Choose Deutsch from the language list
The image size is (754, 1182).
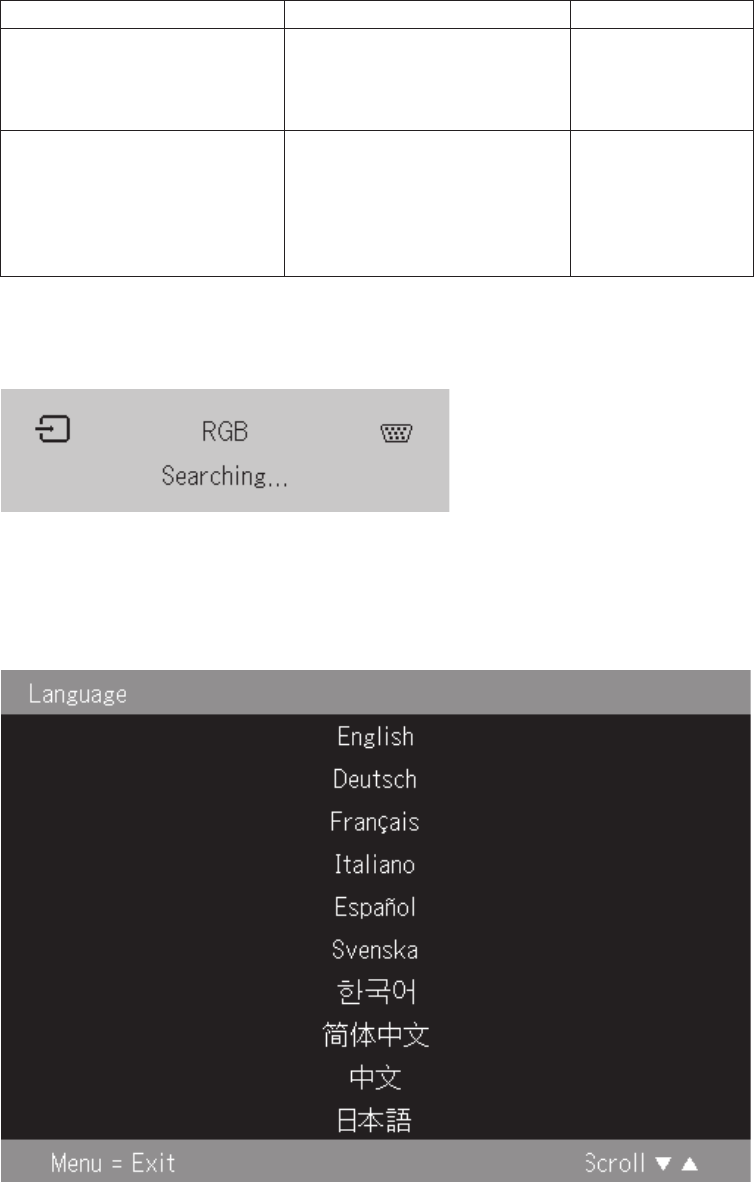coord(375,779)
